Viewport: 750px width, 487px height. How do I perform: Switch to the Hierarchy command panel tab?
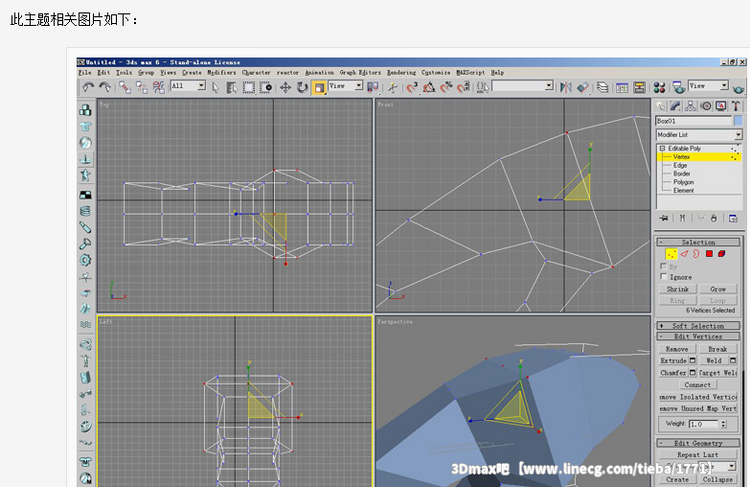tap(690, 106)
